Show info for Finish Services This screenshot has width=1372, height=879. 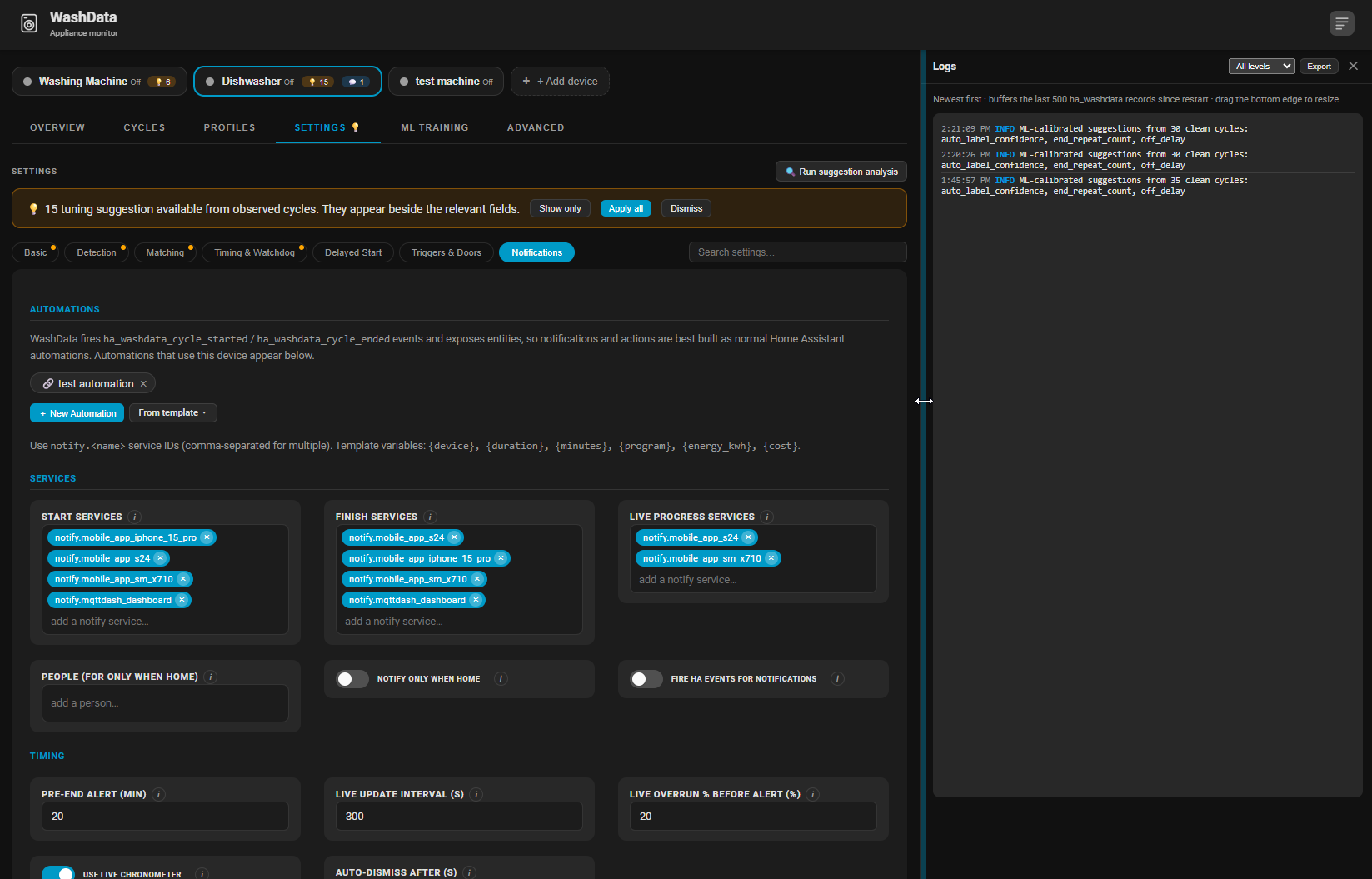431,517
